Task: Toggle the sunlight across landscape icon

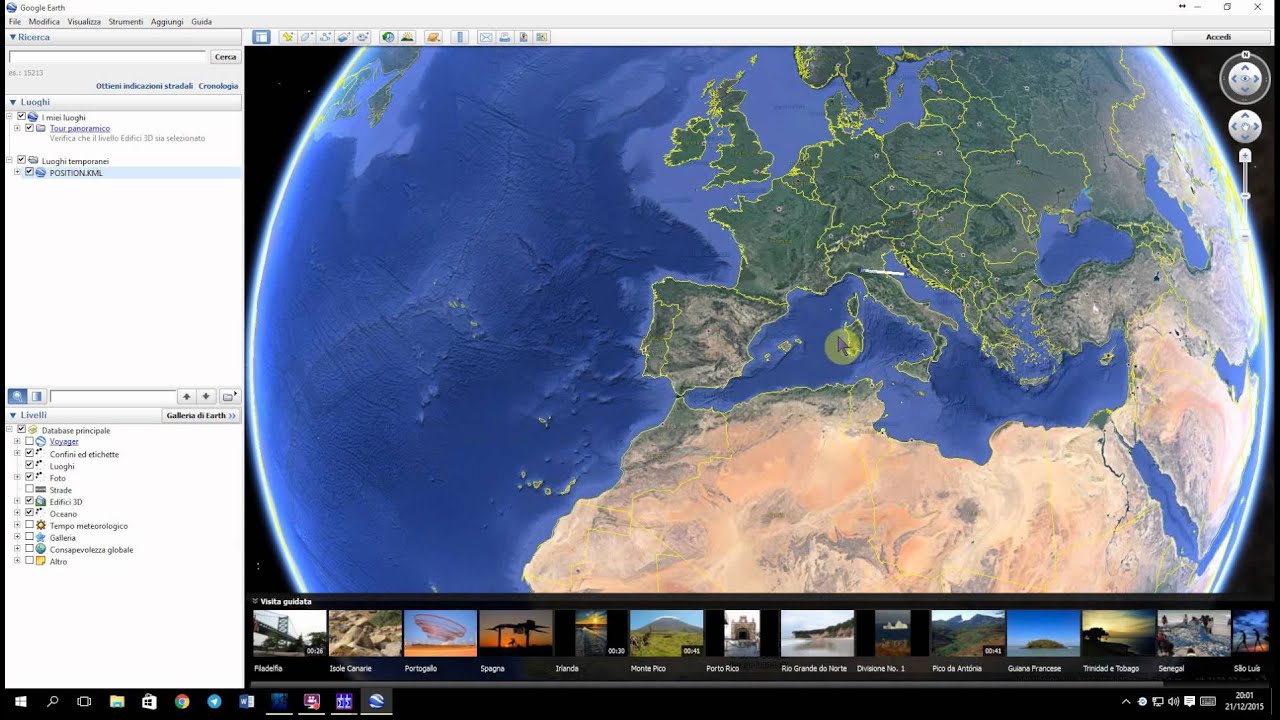Action: click(x=407, y=37)
